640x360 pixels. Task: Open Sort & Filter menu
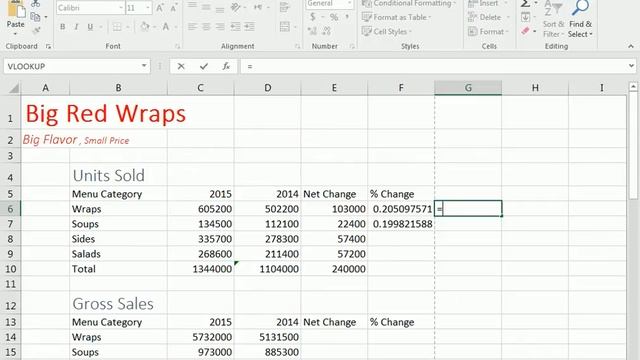click(553, 19)
